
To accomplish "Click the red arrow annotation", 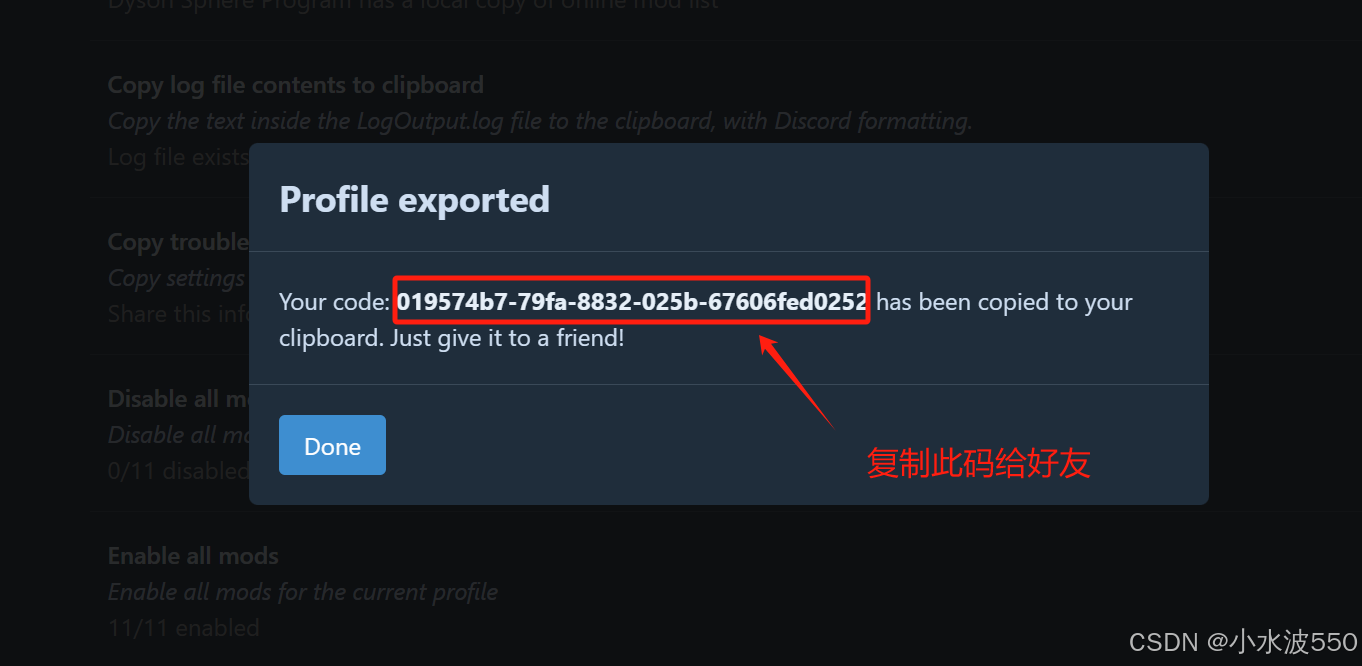I will tap(796, 381).
